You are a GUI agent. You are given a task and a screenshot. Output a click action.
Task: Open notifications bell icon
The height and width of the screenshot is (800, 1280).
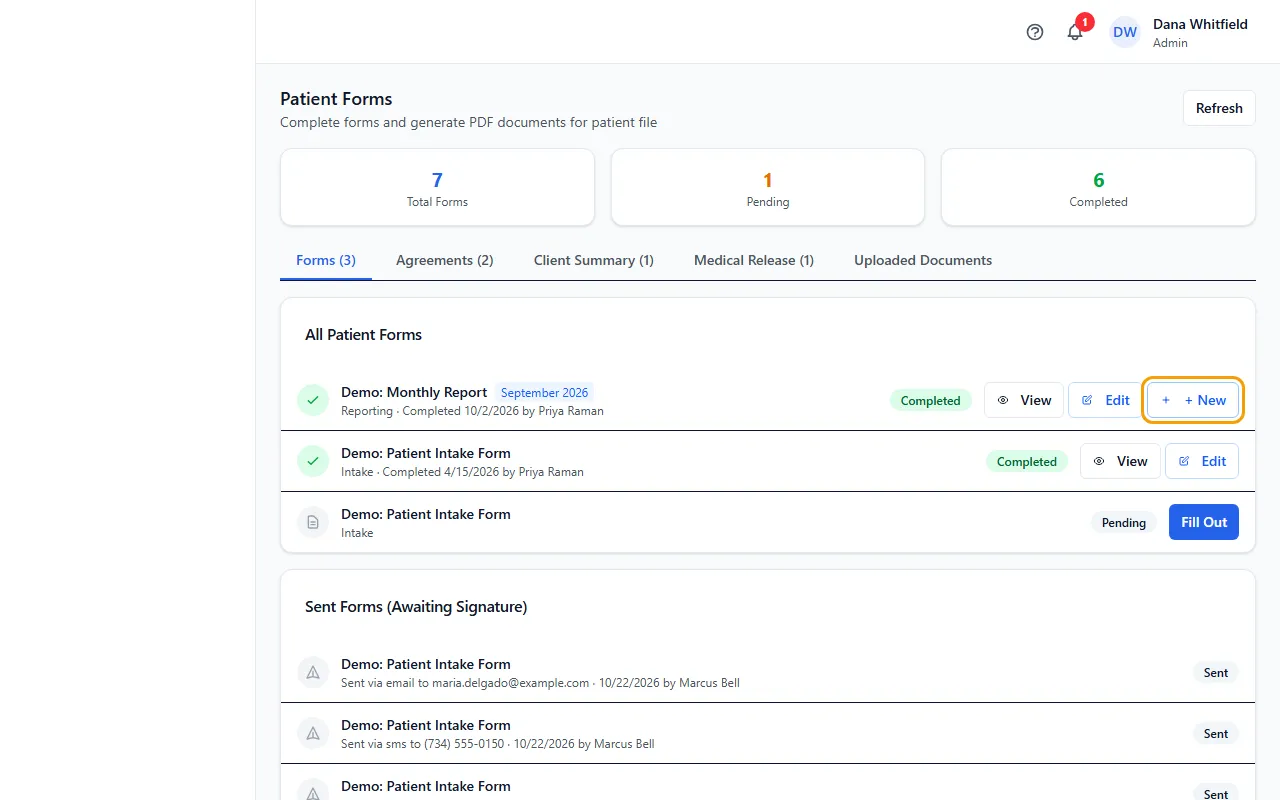[1075, 32]
